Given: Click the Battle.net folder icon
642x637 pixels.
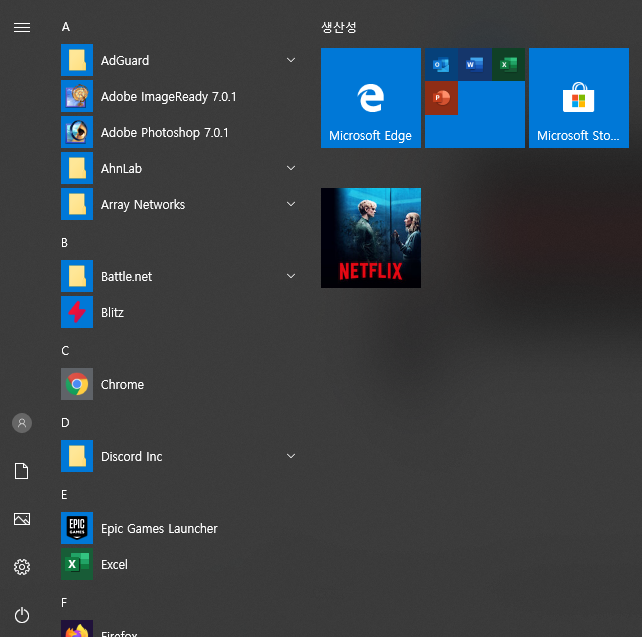Looking at the screenshot, I should point(77,276).
